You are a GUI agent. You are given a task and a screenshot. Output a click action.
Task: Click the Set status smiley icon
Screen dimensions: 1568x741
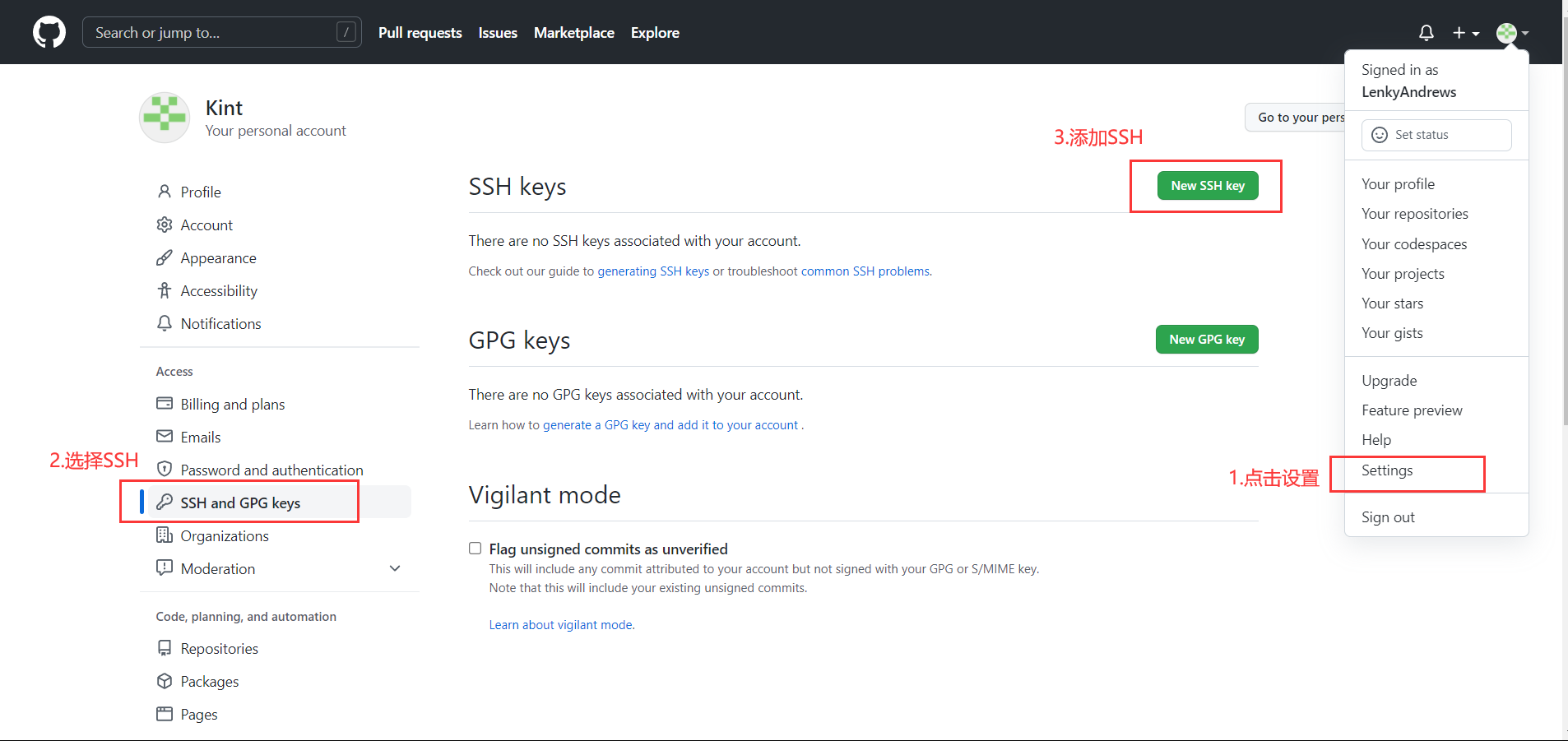click(x=1380, y=135)
